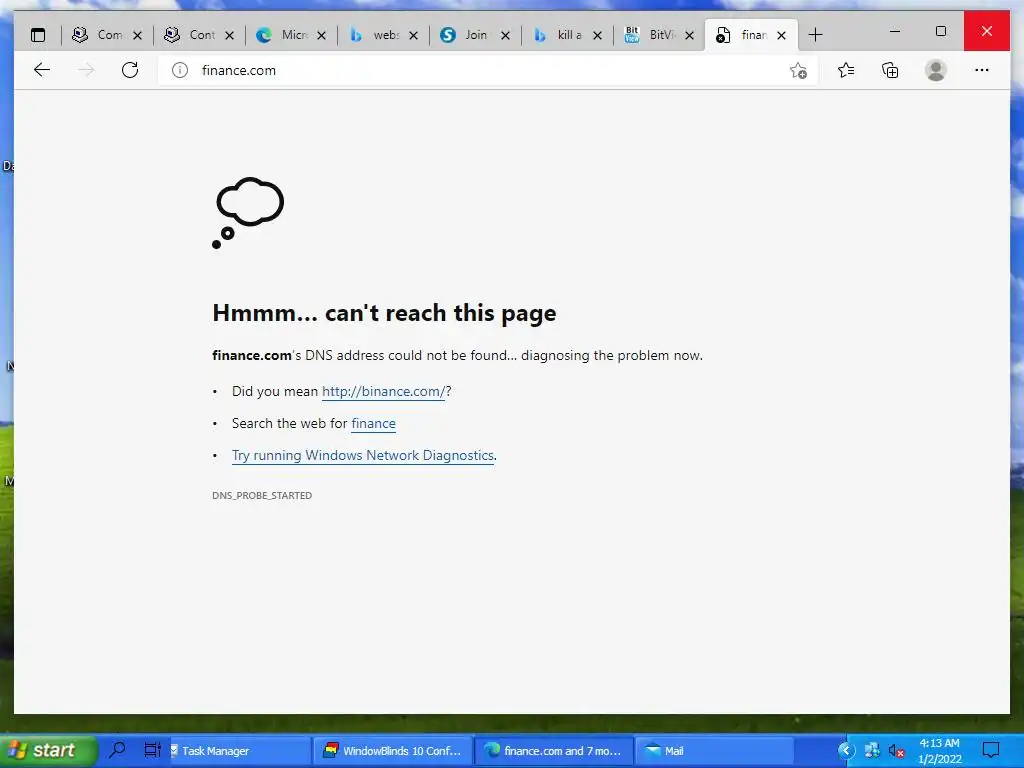Open network status tray icon
Screen dimensions: 1024x768
[x=872, y=750]
